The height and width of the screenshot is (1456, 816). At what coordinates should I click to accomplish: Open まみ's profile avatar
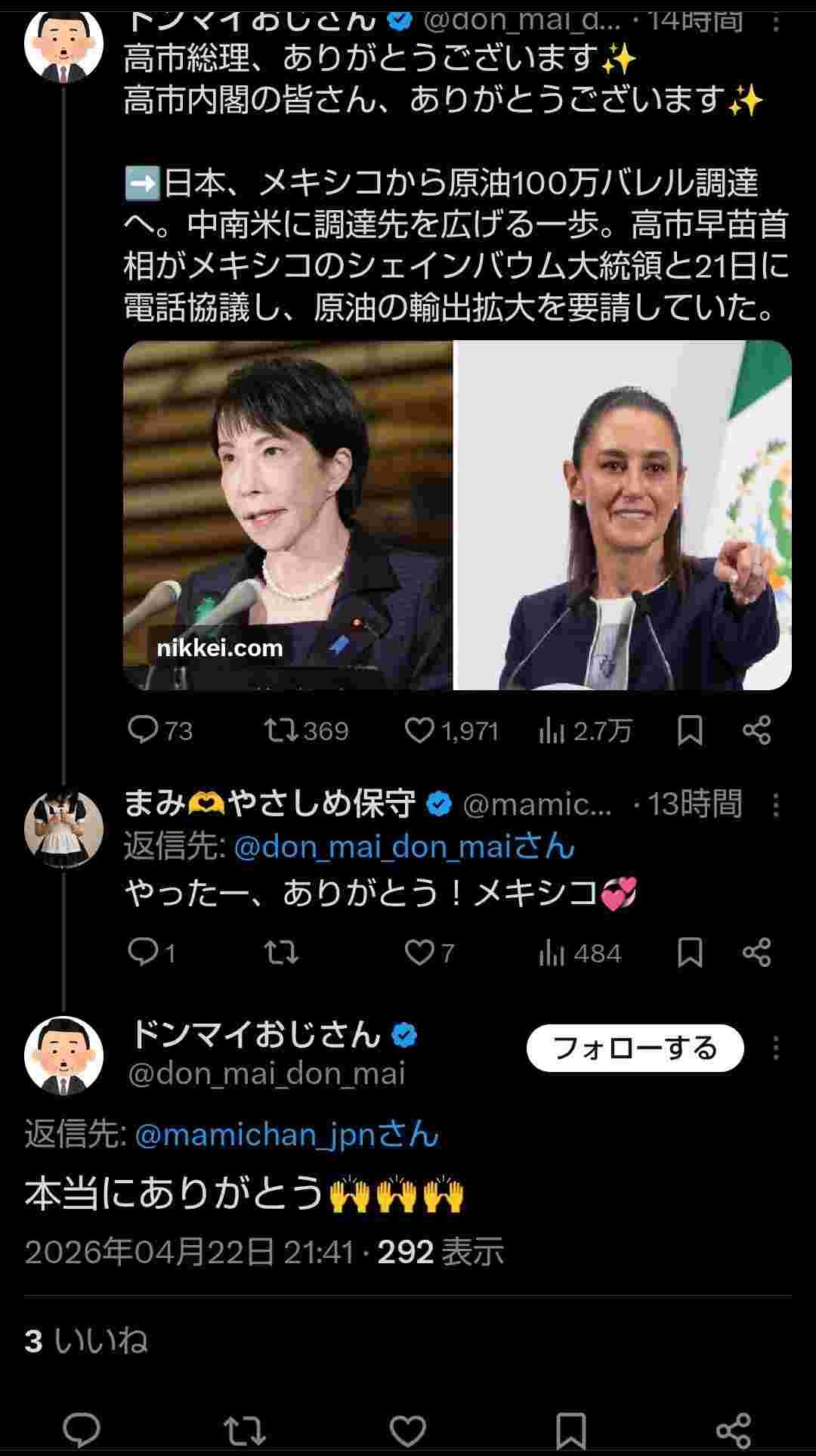pyautogui.click(x=63, y=828)
